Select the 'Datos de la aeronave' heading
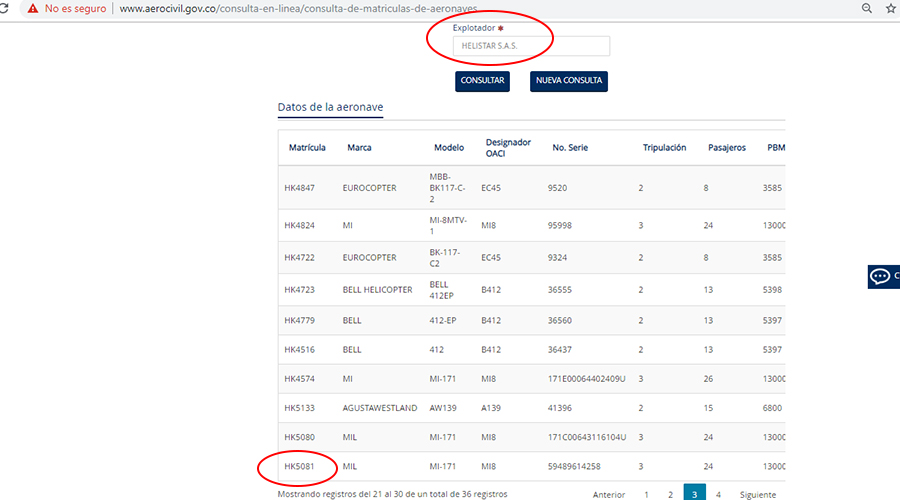This screenshot has width=900, height=500. point(330,107)
